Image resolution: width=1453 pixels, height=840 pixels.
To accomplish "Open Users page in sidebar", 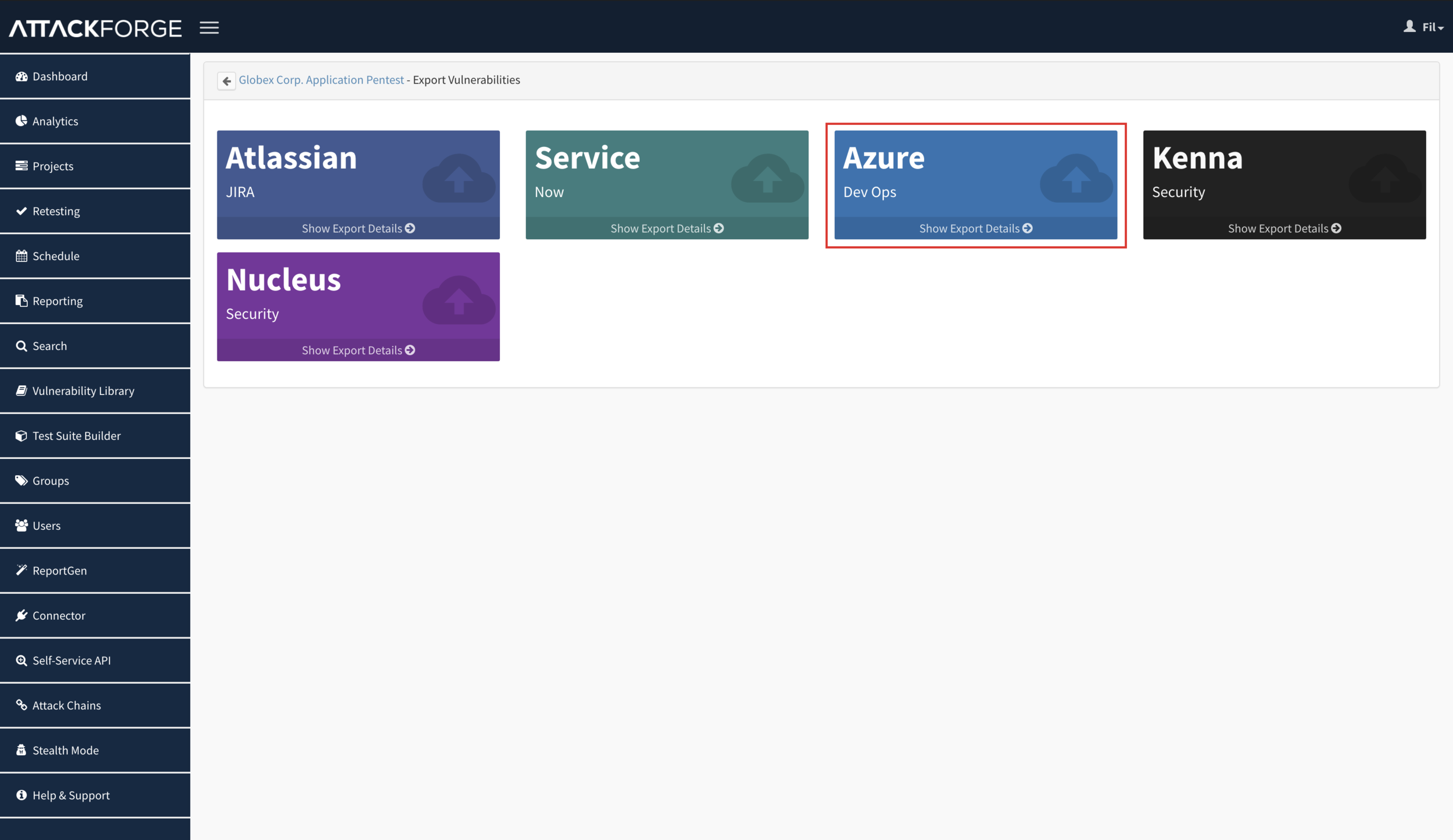I will (95, 525).
